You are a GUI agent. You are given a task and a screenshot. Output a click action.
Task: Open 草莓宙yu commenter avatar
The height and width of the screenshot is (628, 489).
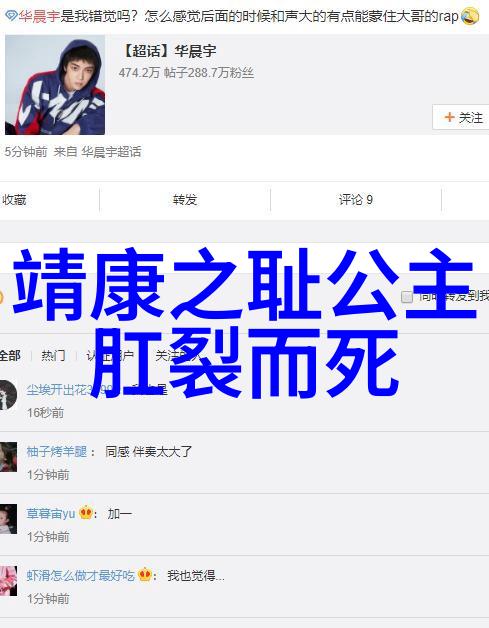8,519
